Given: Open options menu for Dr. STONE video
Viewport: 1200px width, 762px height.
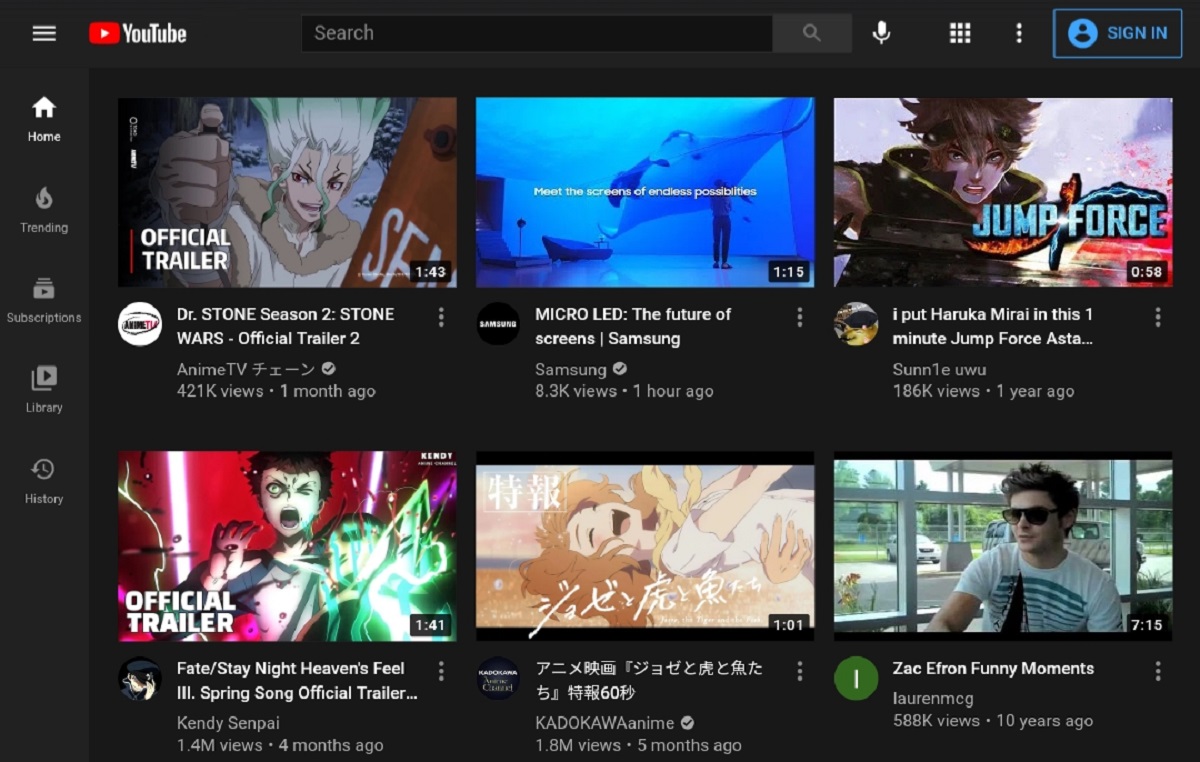Looking at the screenshot, I should click(441, 317).
